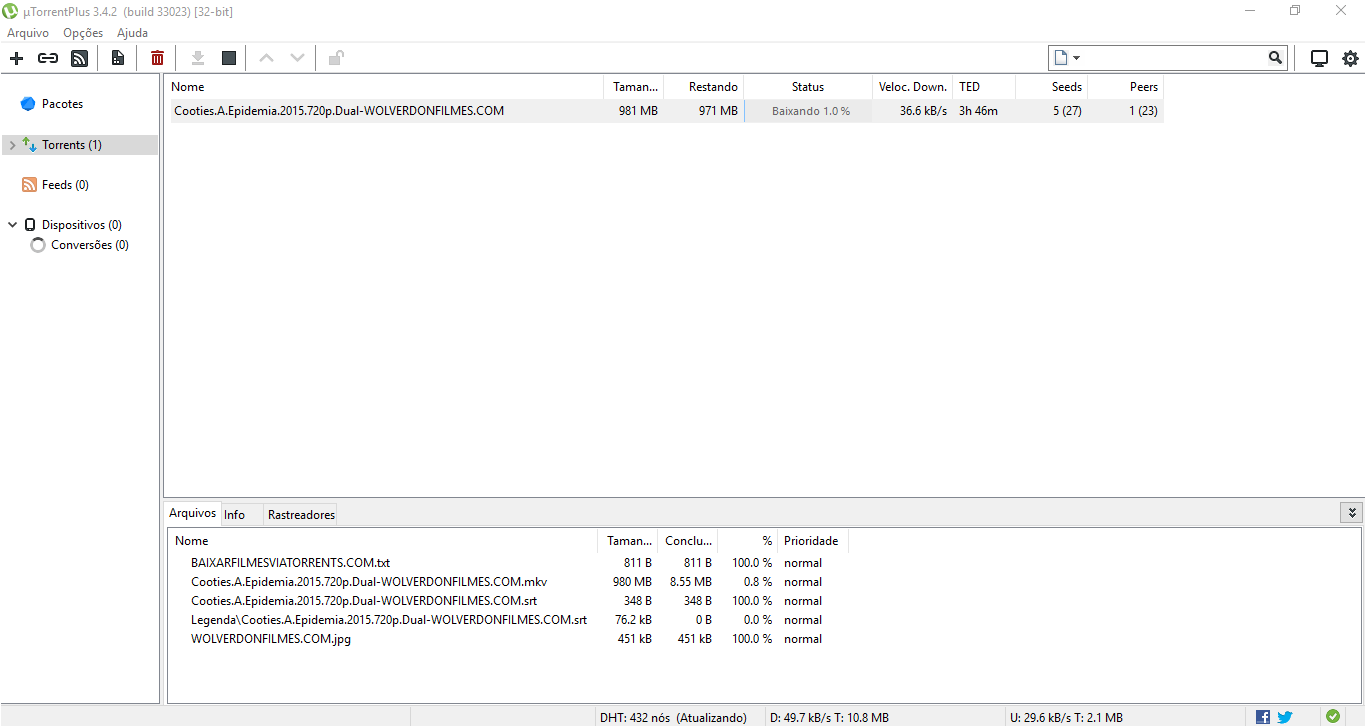Sort torrents by the Veloc. Down. column
1366x727 pixels.
[912, 87]
